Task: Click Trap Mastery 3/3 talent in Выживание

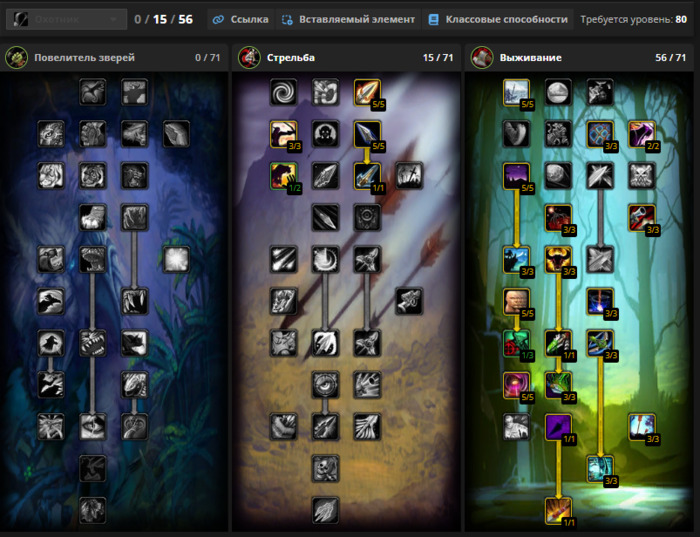Action: point(600,134)
